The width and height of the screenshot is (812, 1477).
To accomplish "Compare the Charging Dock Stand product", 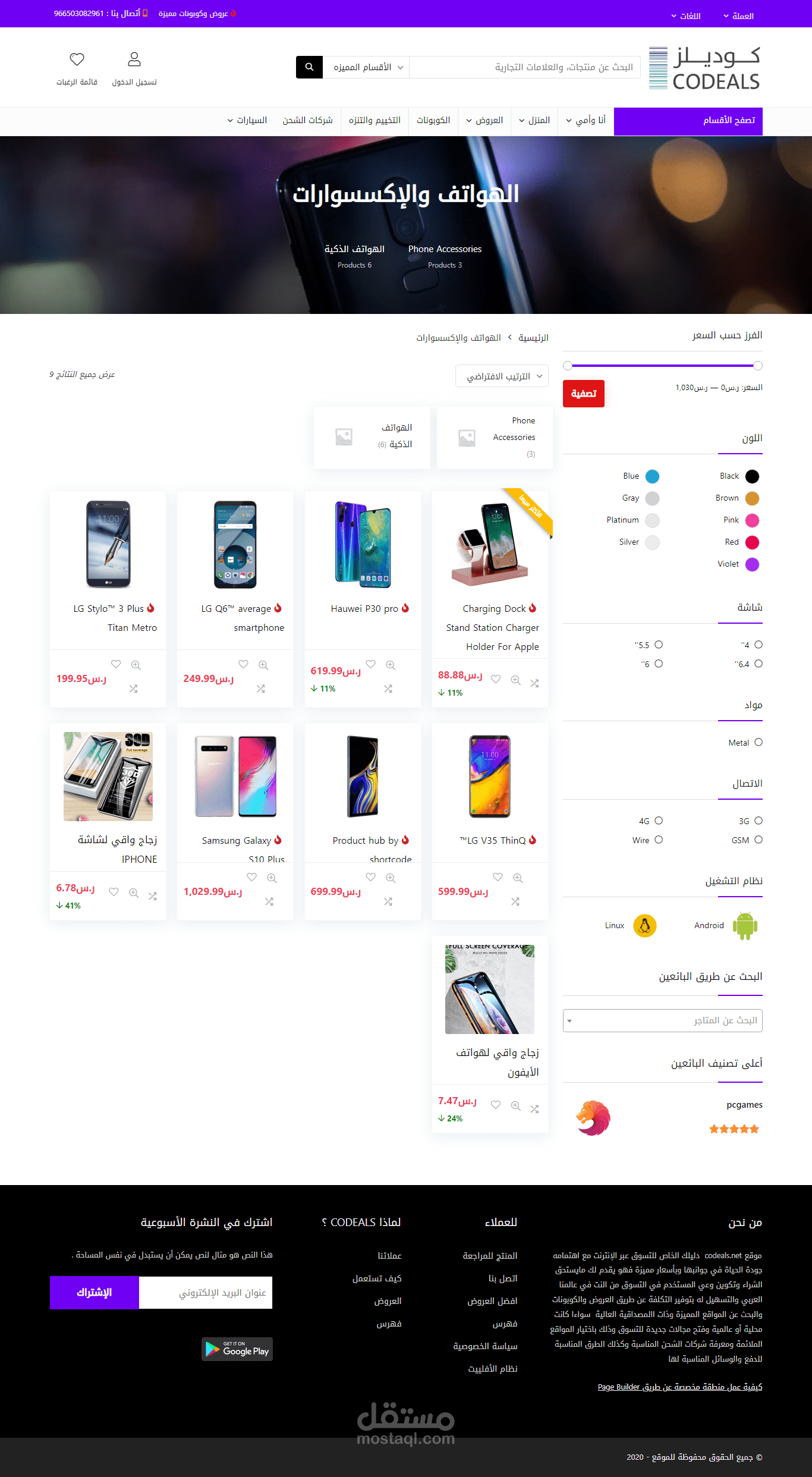I will [534, 683].
